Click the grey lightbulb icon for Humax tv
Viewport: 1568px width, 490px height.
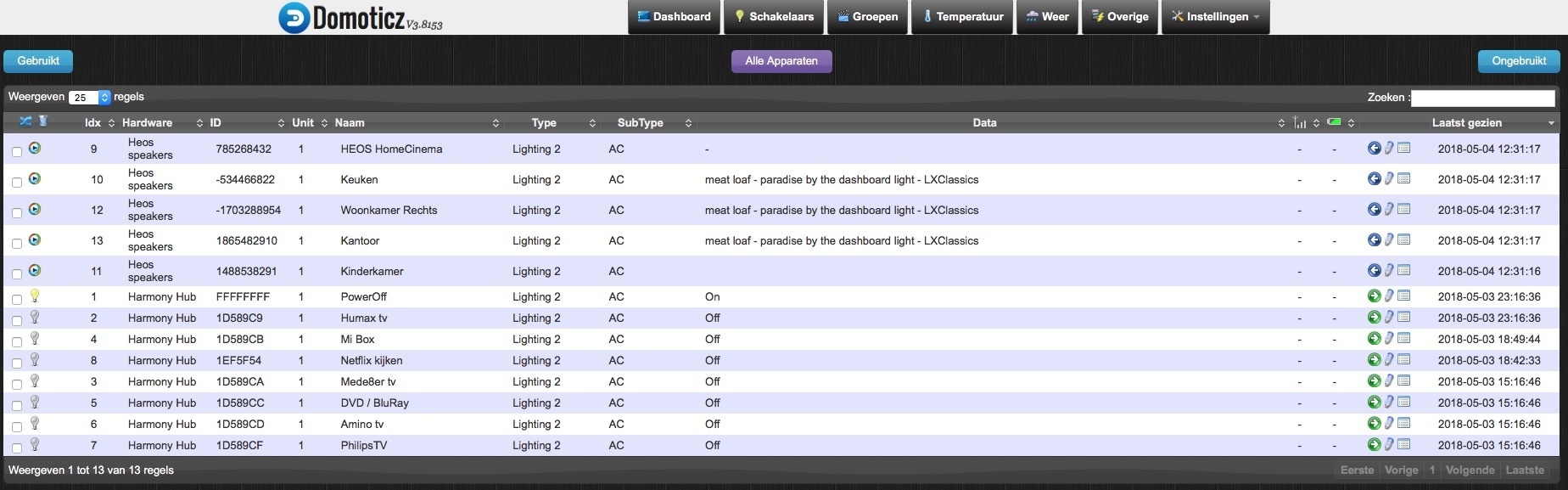(35, 317)
